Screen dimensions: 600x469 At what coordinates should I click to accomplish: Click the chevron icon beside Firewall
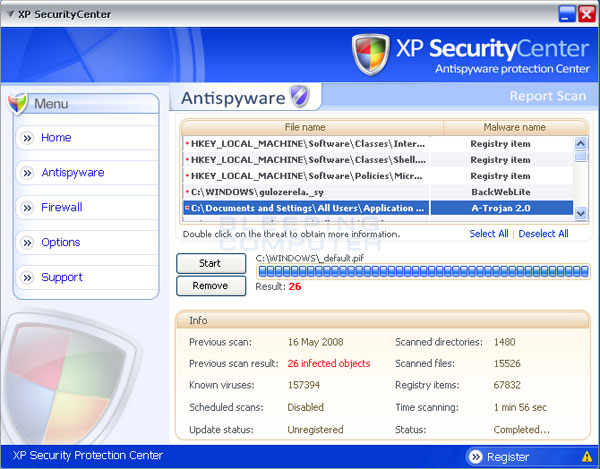(x=27, y=208)
